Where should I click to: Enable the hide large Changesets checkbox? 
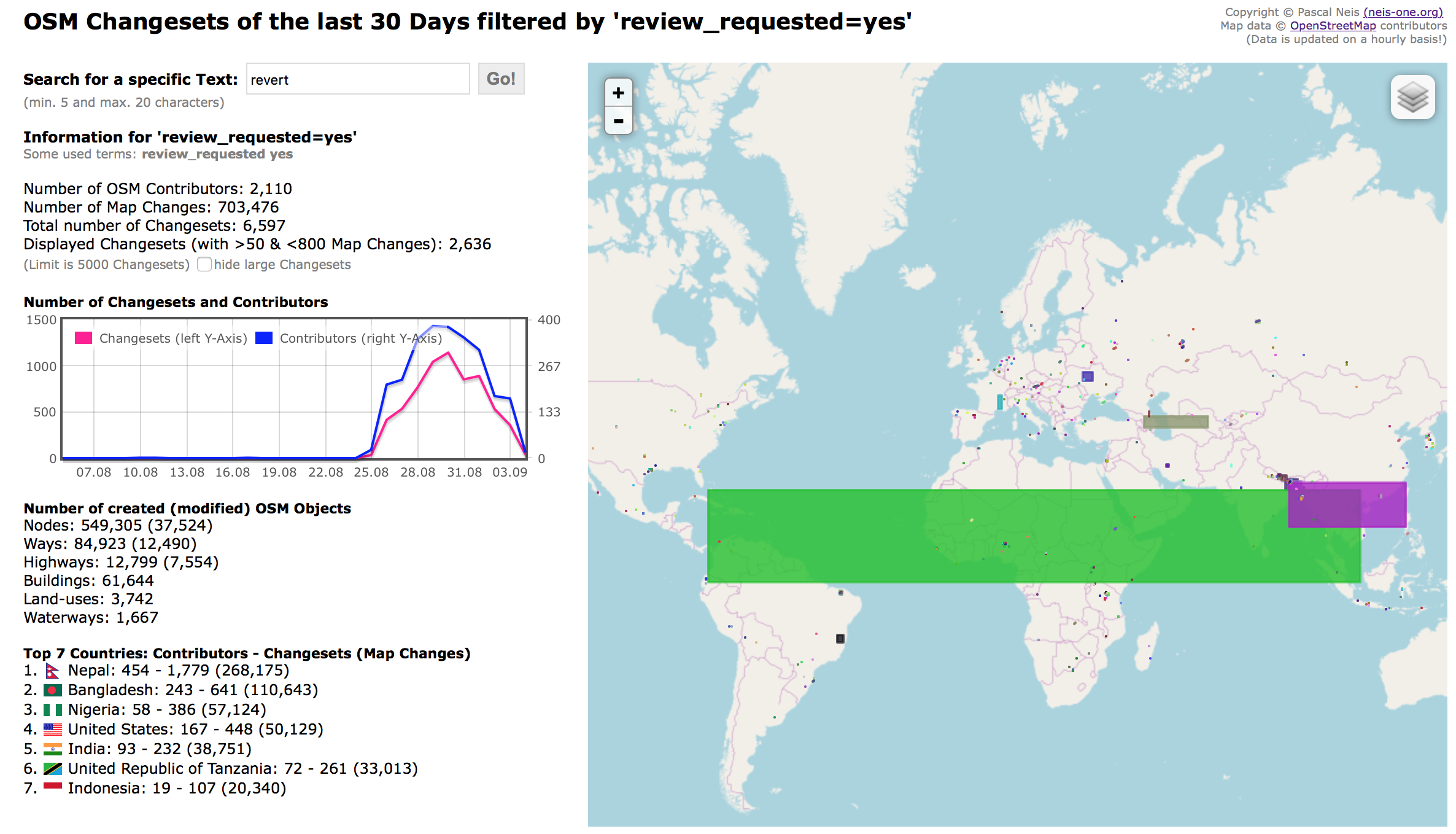click(204, 264)
